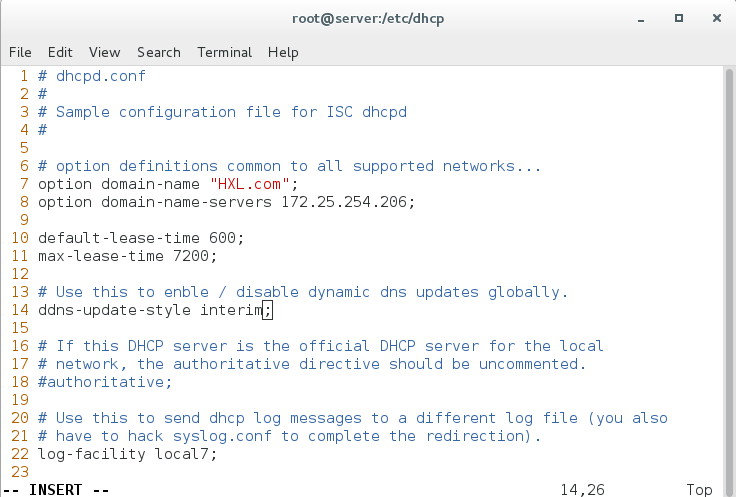Click the "option definitions common" comment line
736x497 pixels.
coord(290,166)
